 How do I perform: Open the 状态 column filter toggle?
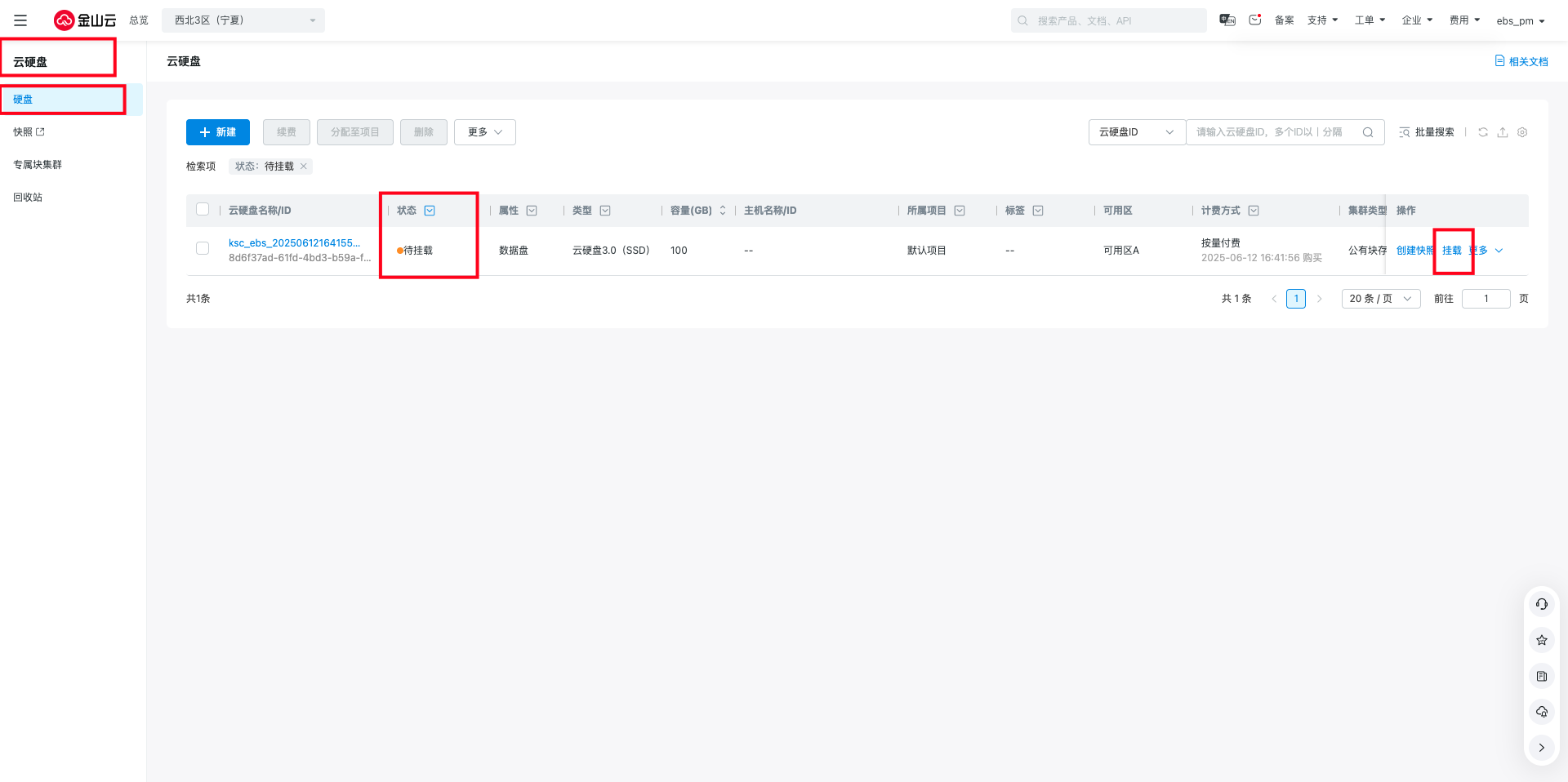coord(430,211)
